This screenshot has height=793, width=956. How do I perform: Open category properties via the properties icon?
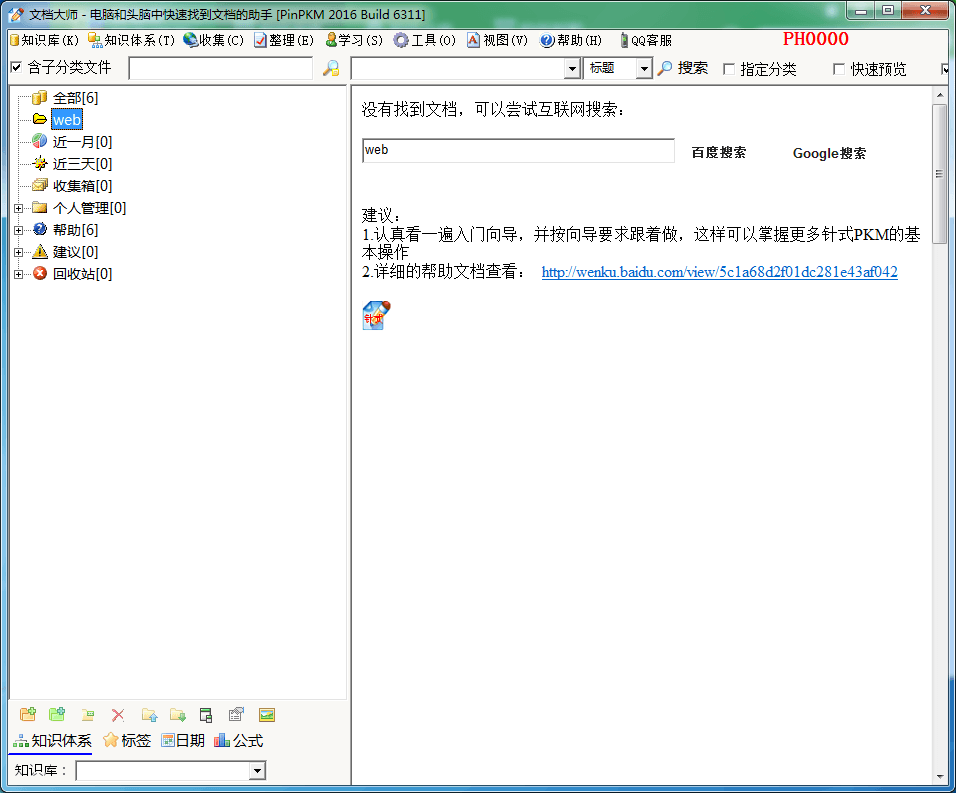(x=236, y=714)
